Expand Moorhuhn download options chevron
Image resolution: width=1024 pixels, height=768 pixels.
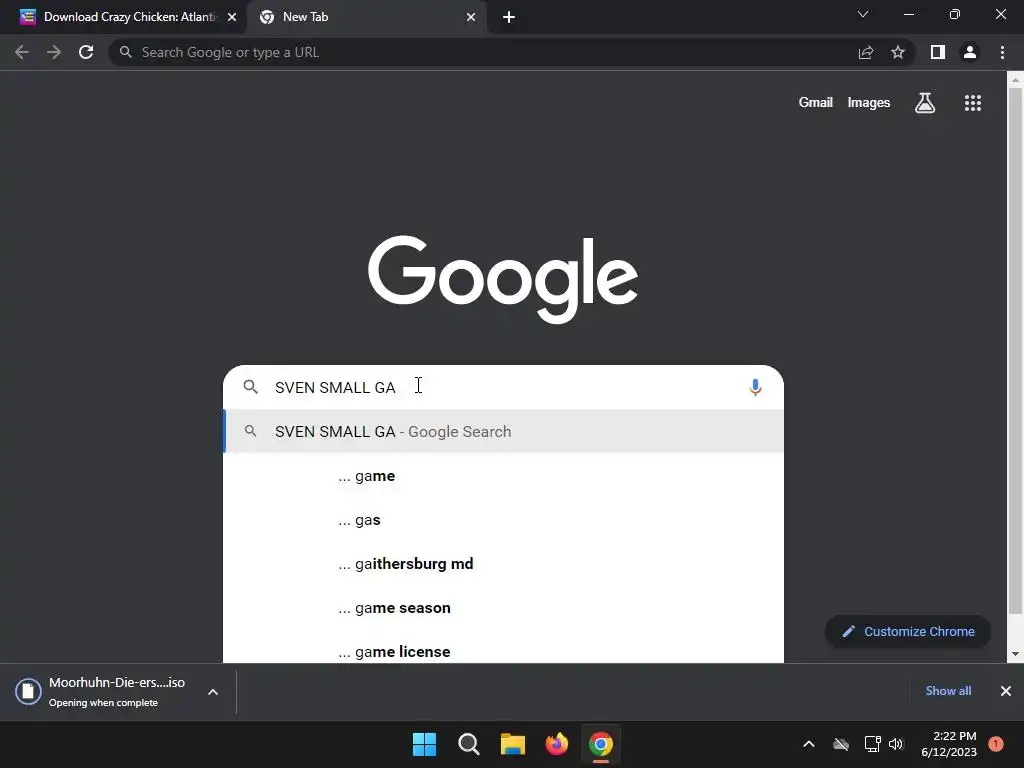[213, 692]
